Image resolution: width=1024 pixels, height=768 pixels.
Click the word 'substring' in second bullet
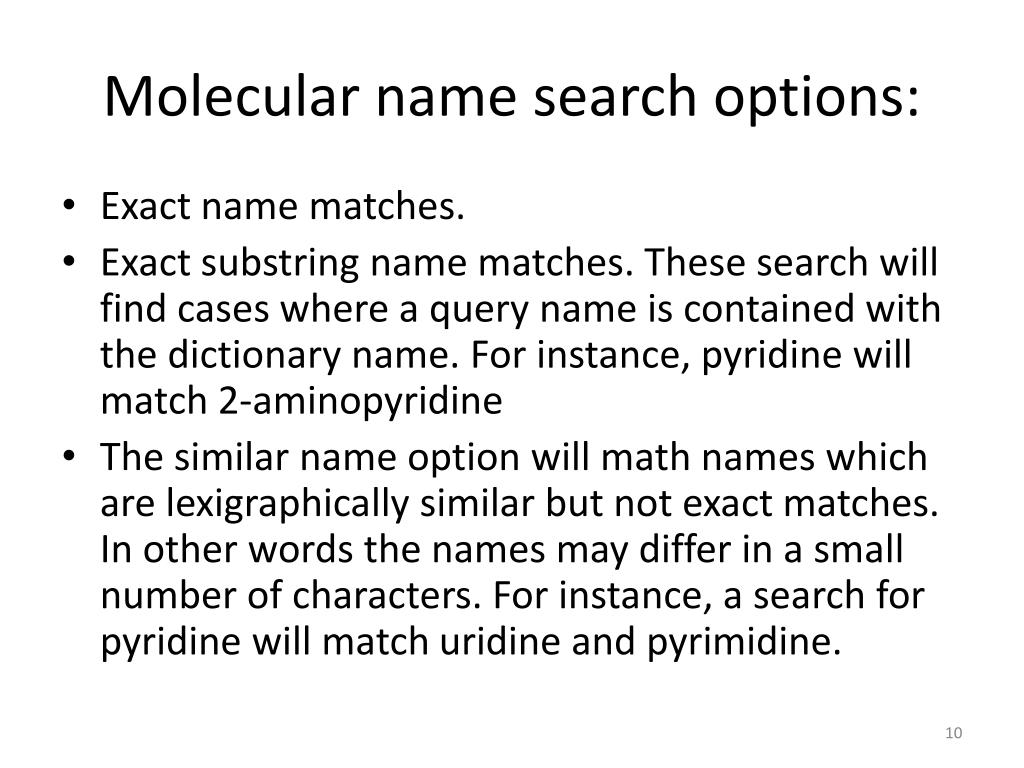[x=280, y=263]
